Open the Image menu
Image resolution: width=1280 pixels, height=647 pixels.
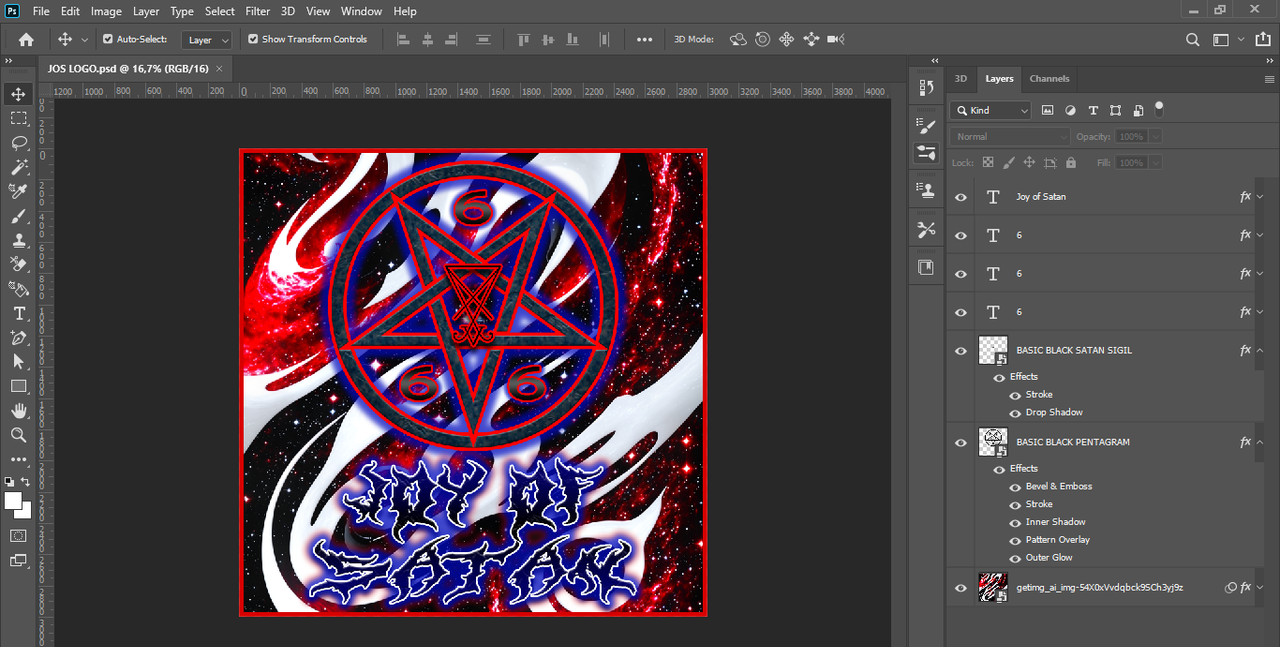coord(106,11)
